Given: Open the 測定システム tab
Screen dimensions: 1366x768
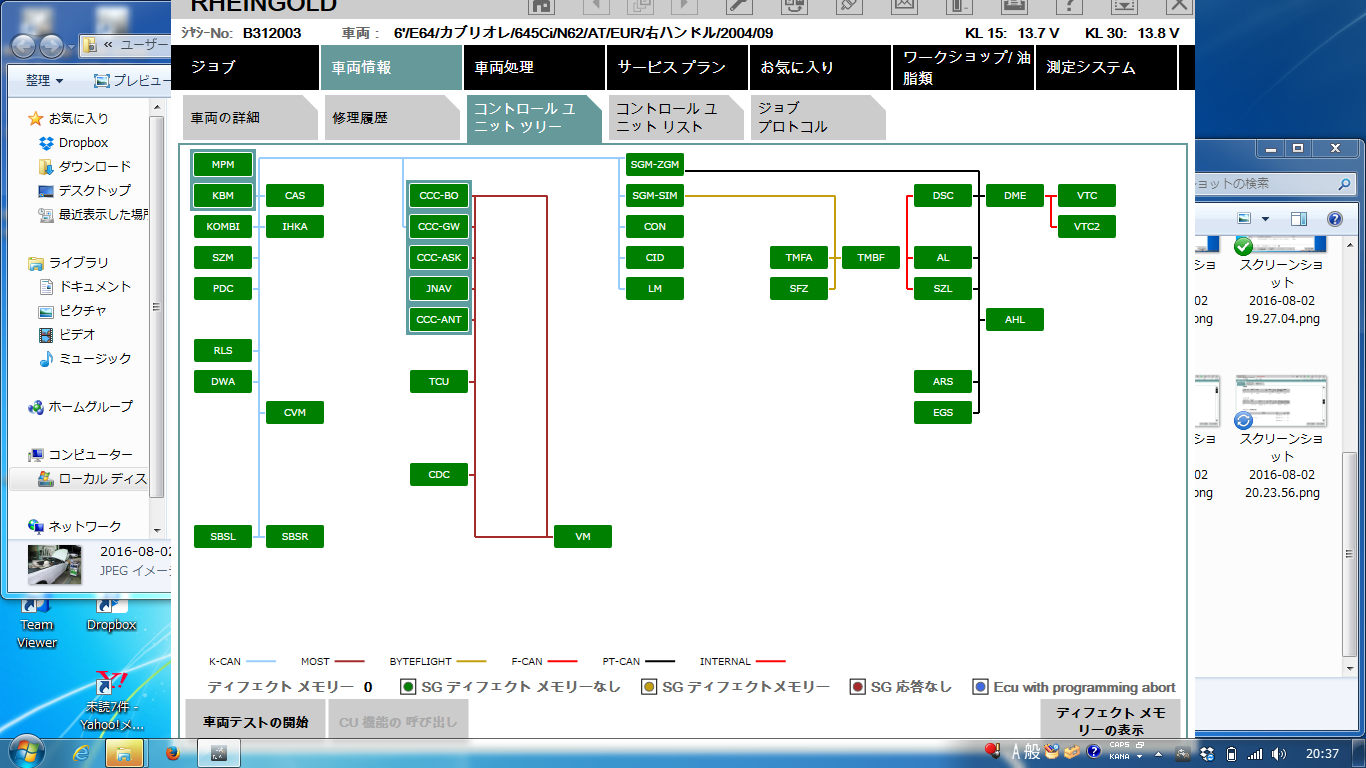Looking at the screenshot, I should pos(1106,68).
